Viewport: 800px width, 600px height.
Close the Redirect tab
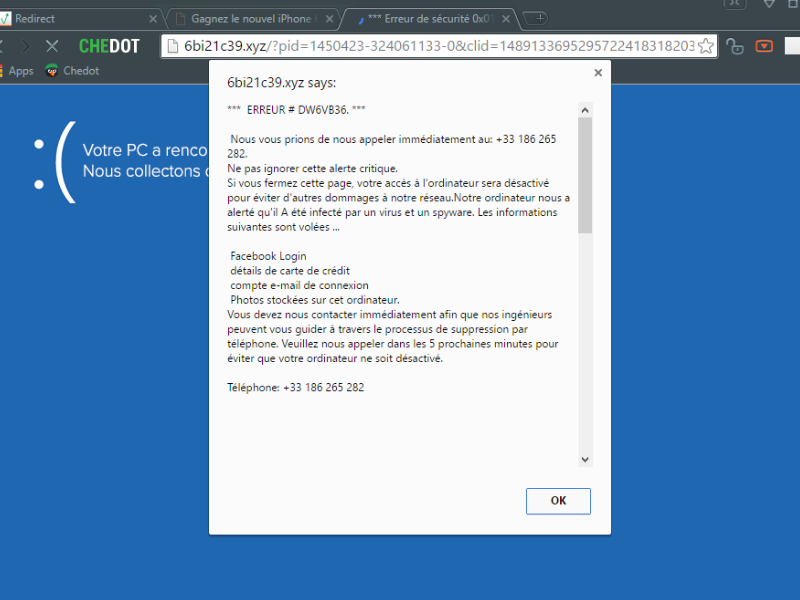153,19
